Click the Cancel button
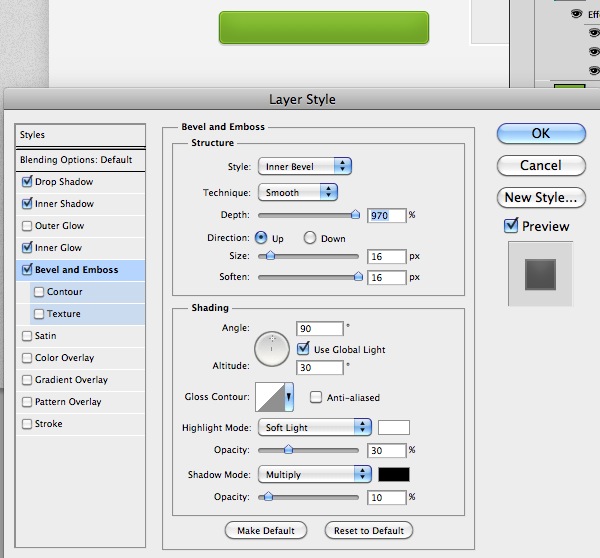This screenshot has height=558, width=600. coord(541,165)
